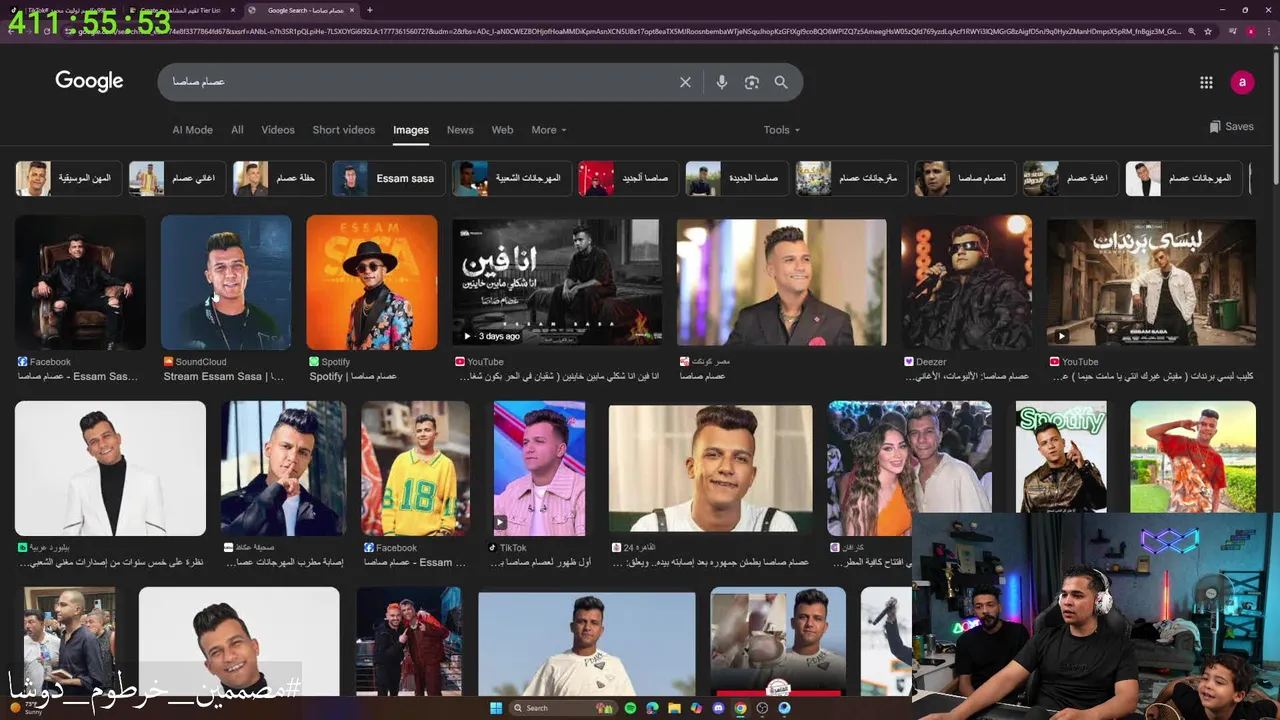Switch to the News tab

coord(460,130)
